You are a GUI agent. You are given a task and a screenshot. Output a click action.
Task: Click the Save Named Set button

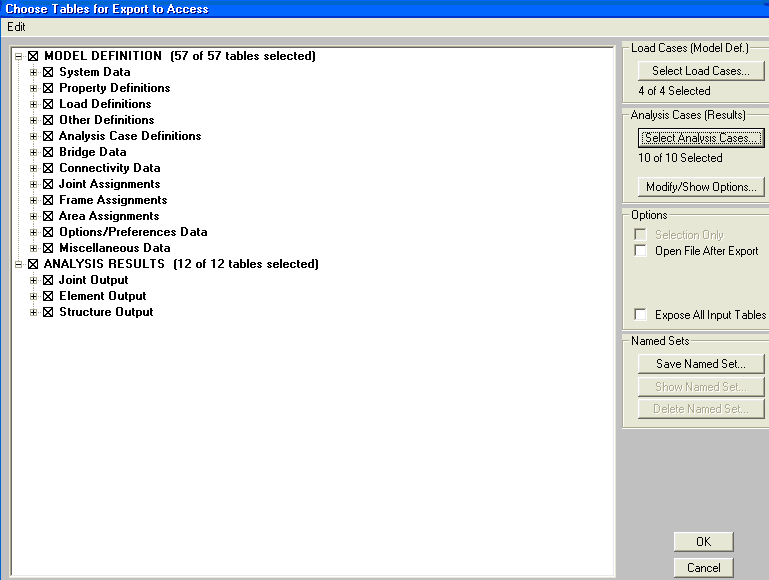[701, 364]
